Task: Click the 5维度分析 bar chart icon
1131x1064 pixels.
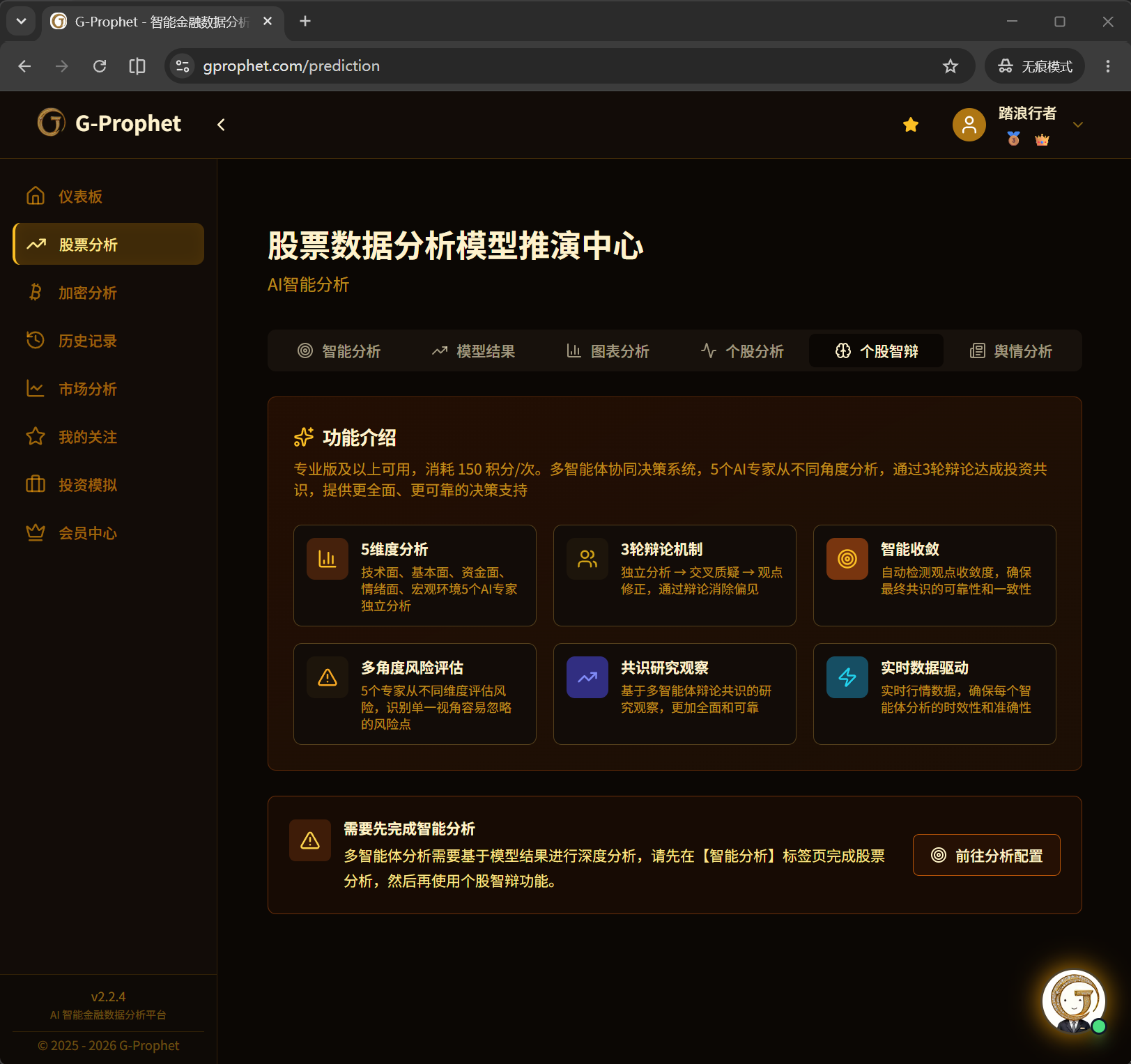Action: [328, 559]
